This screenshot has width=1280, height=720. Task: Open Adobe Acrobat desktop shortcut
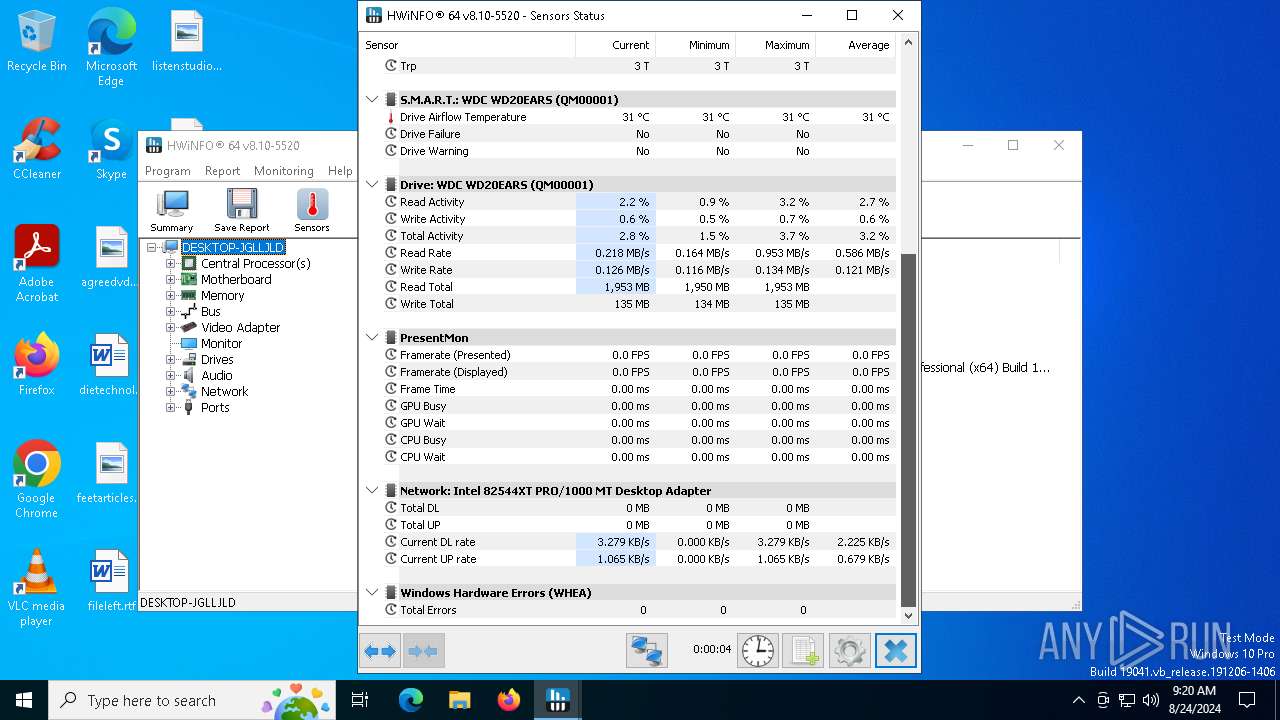(37, 264)
